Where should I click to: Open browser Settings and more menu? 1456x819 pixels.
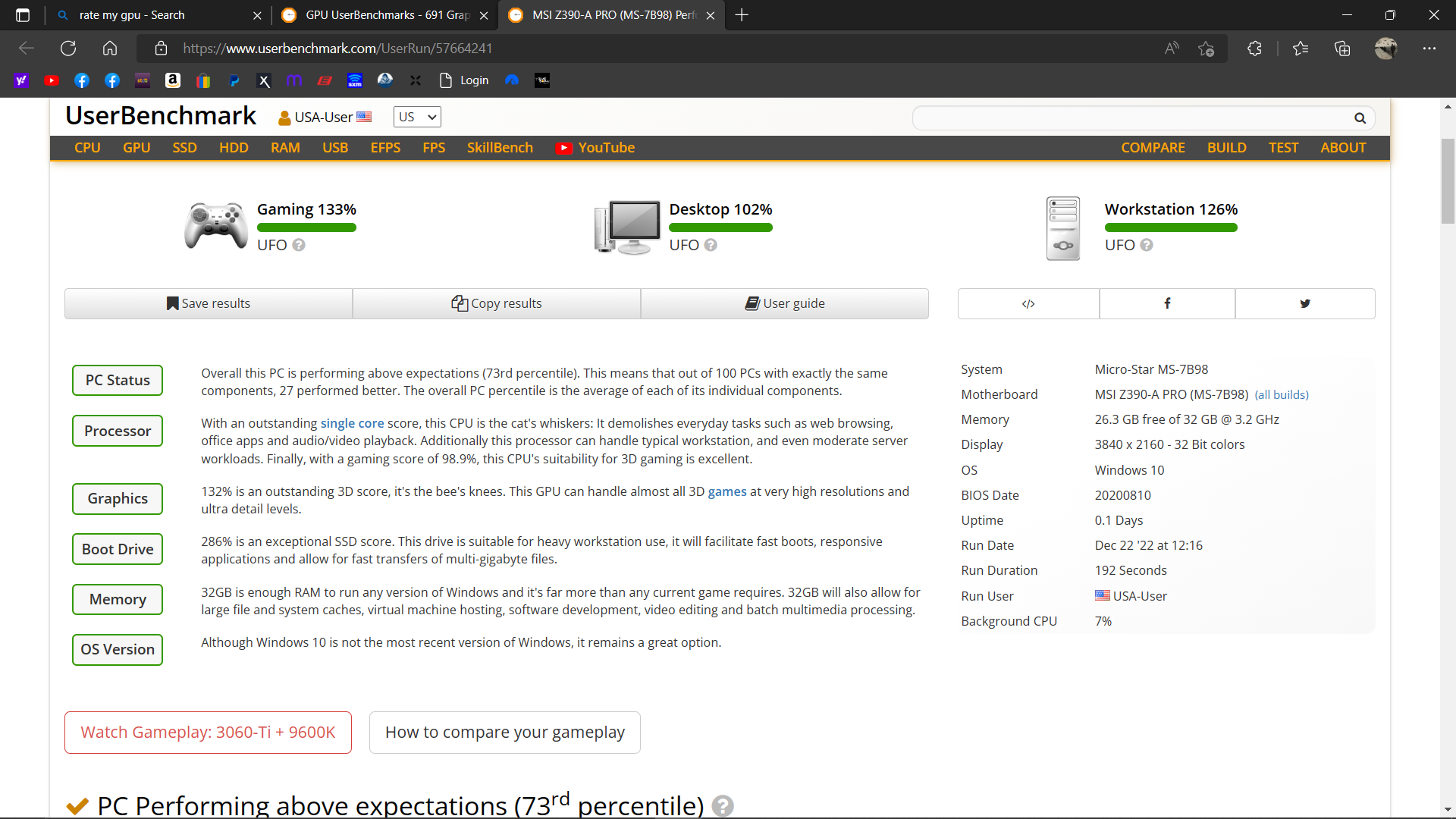click(1429, 49)
